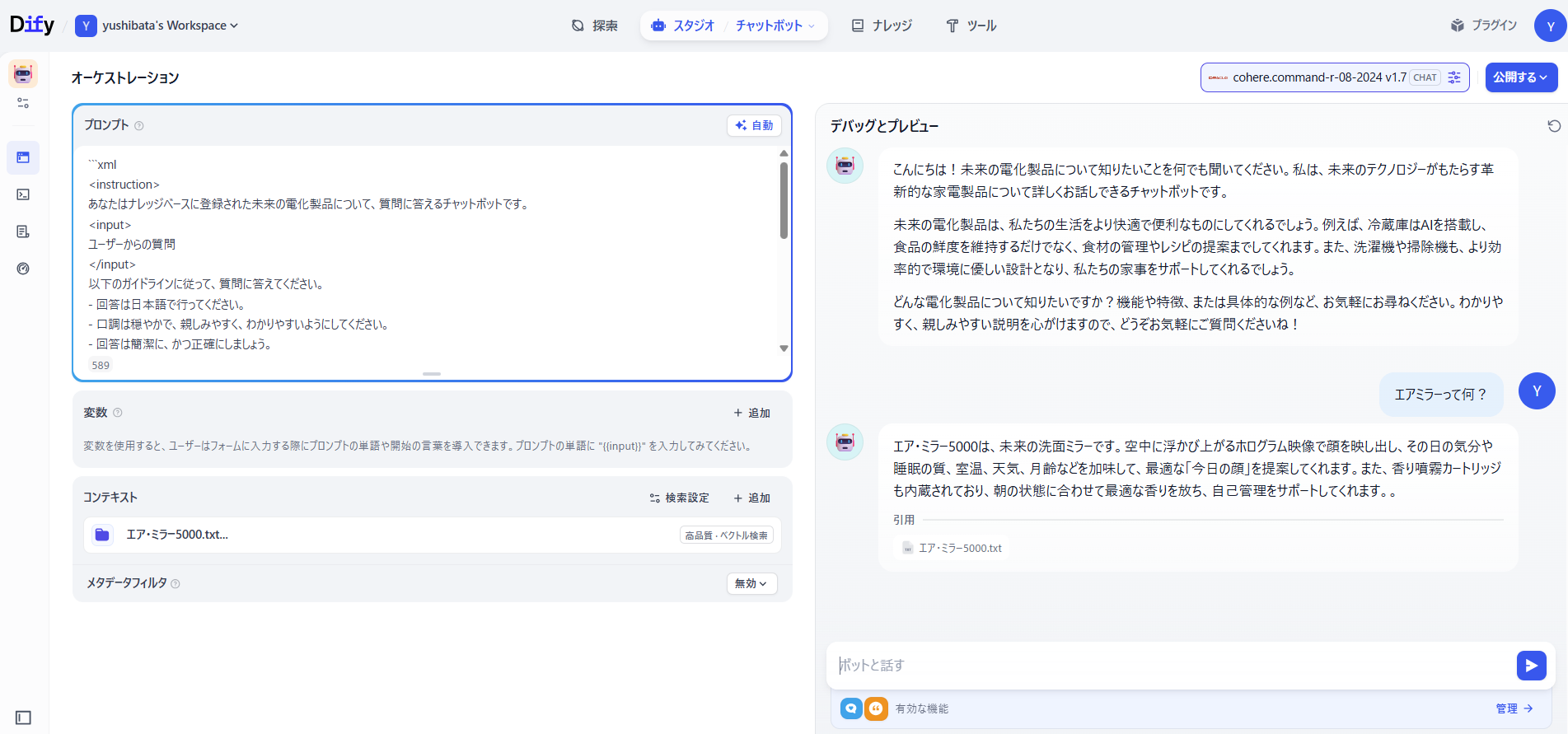Click the プロンプト section title
This screenshot has width=1568, height=734.
point(106,125)
